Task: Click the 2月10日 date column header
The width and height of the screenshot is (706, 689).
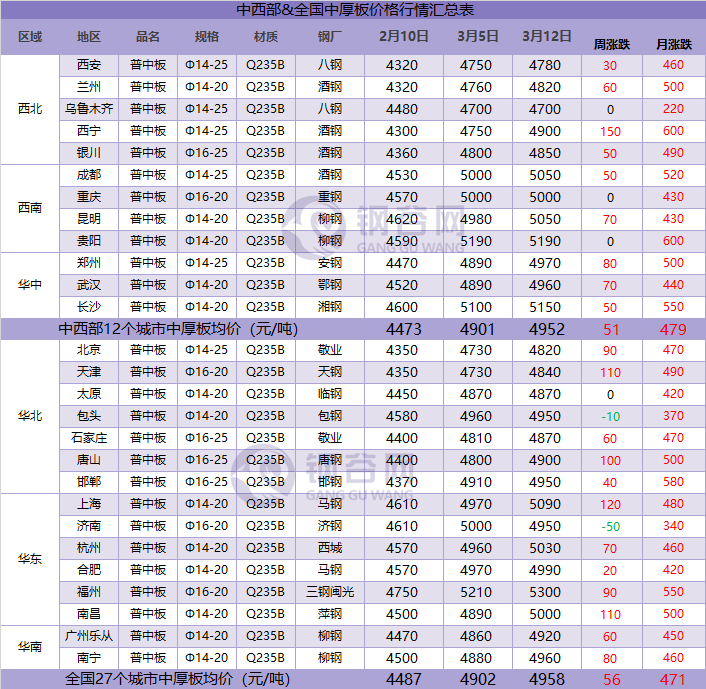Action: click(404, 37)
